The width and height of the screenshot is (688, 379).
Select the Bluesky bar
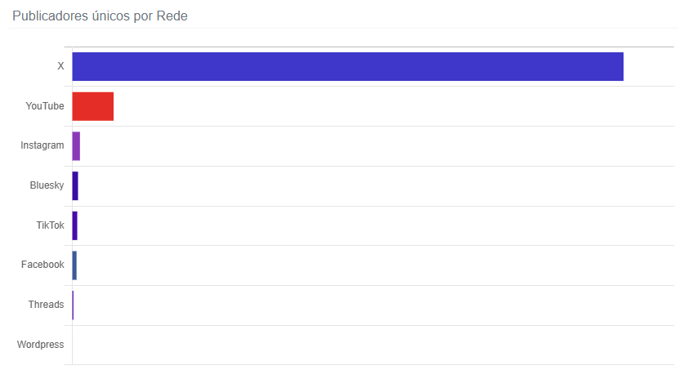pyautogui.click(x=75, y=186)
